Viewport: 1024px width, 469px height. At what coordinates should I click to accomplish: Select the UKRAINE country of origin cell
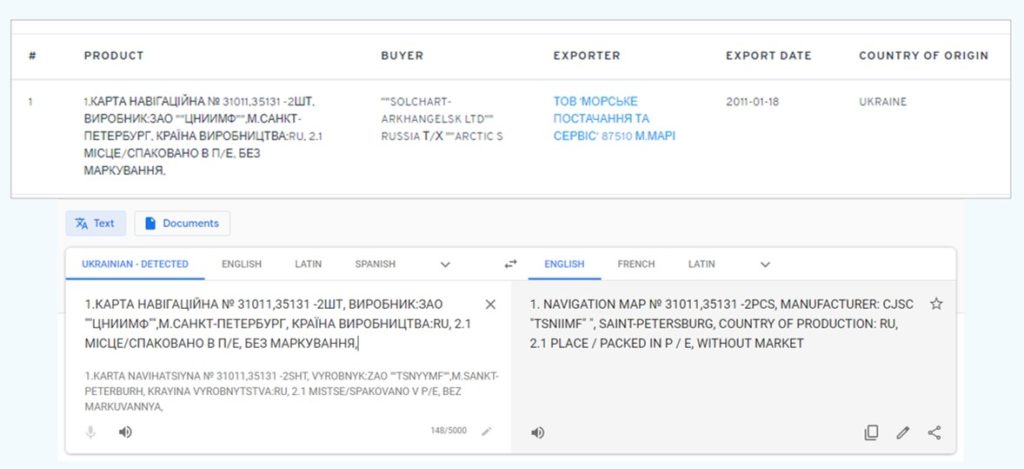(883, 102)
